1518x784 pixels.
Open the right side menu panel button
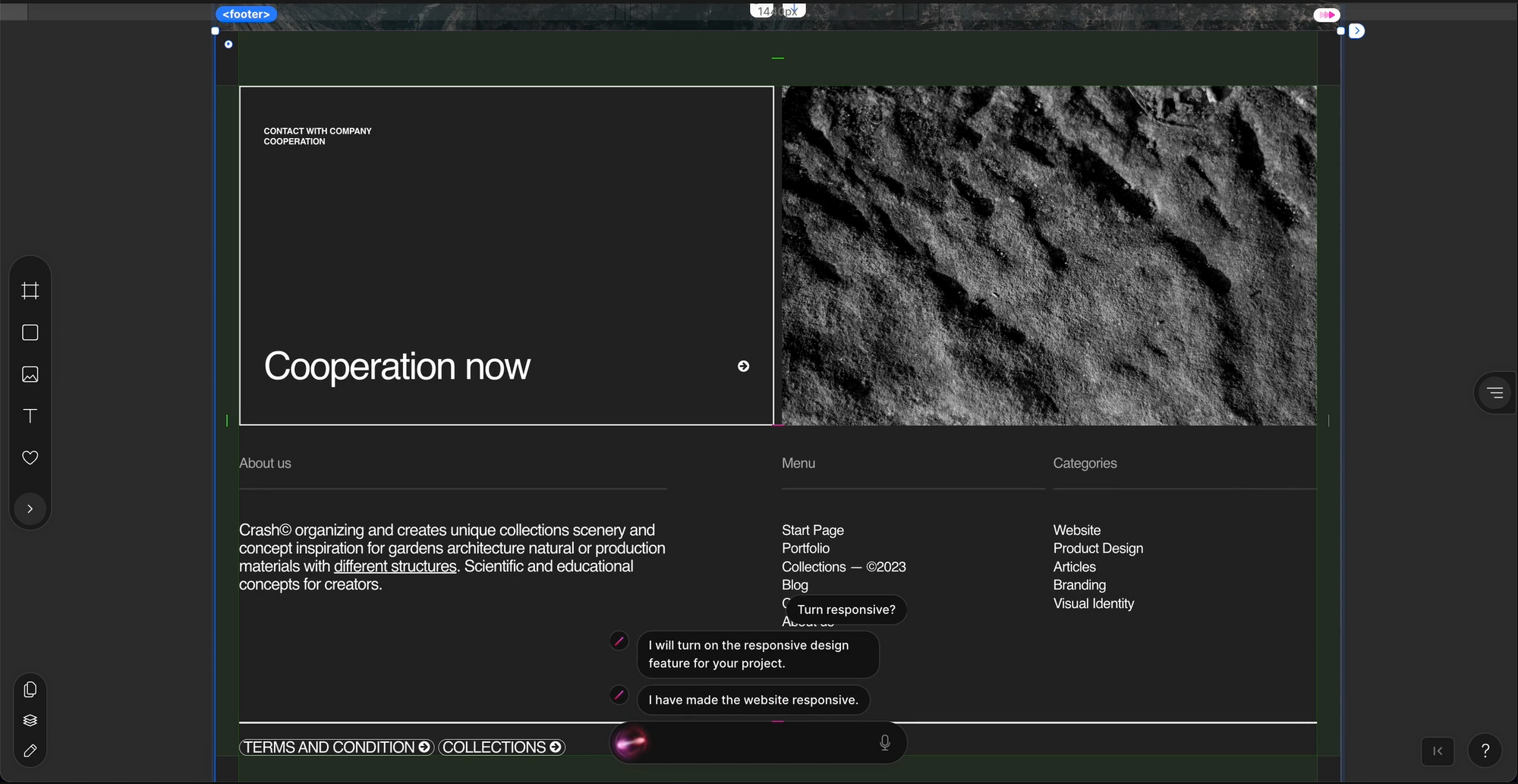tap(1494, 392)
